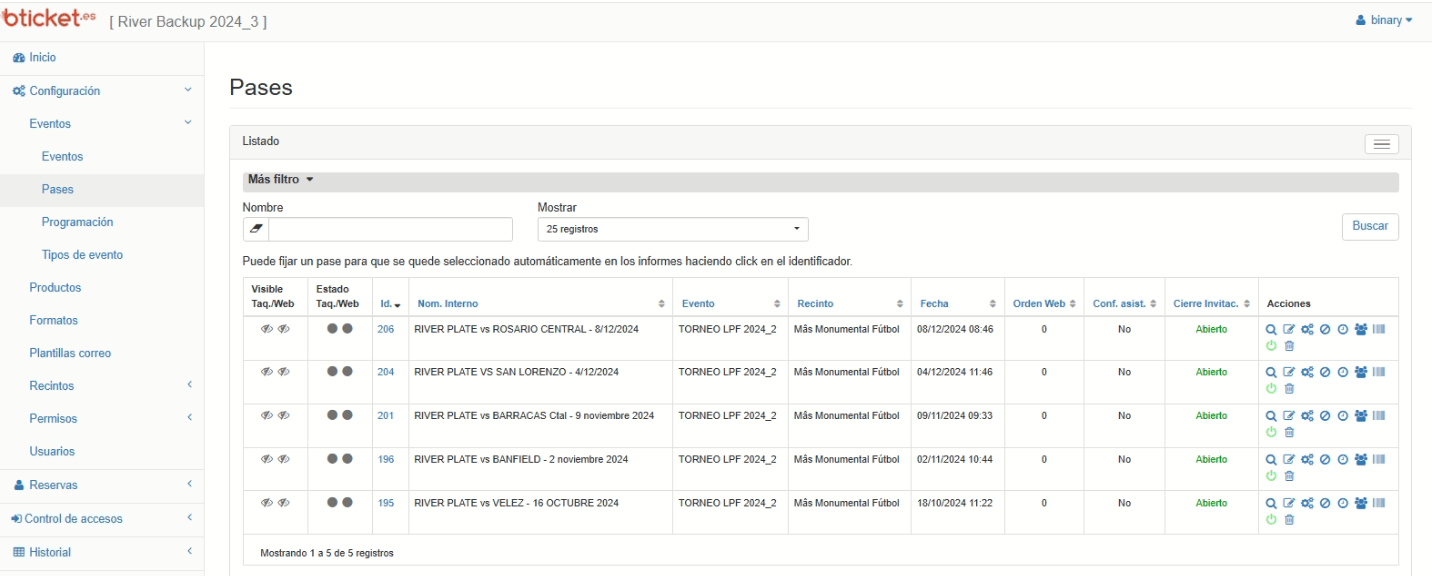Image resolution: width=1432 pixels, height=576 pixels.
Task: Click green power icon in VELEZ row
Action: (x=1271, y=520)
